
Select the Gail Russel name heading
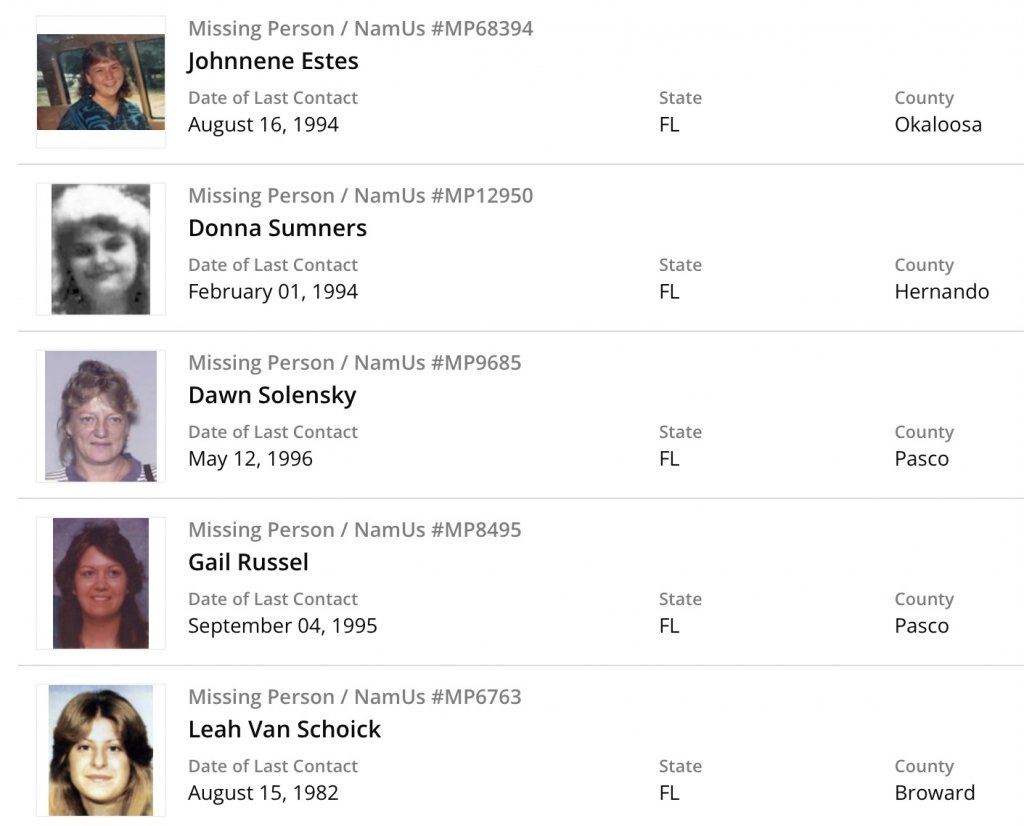[248, 562]
